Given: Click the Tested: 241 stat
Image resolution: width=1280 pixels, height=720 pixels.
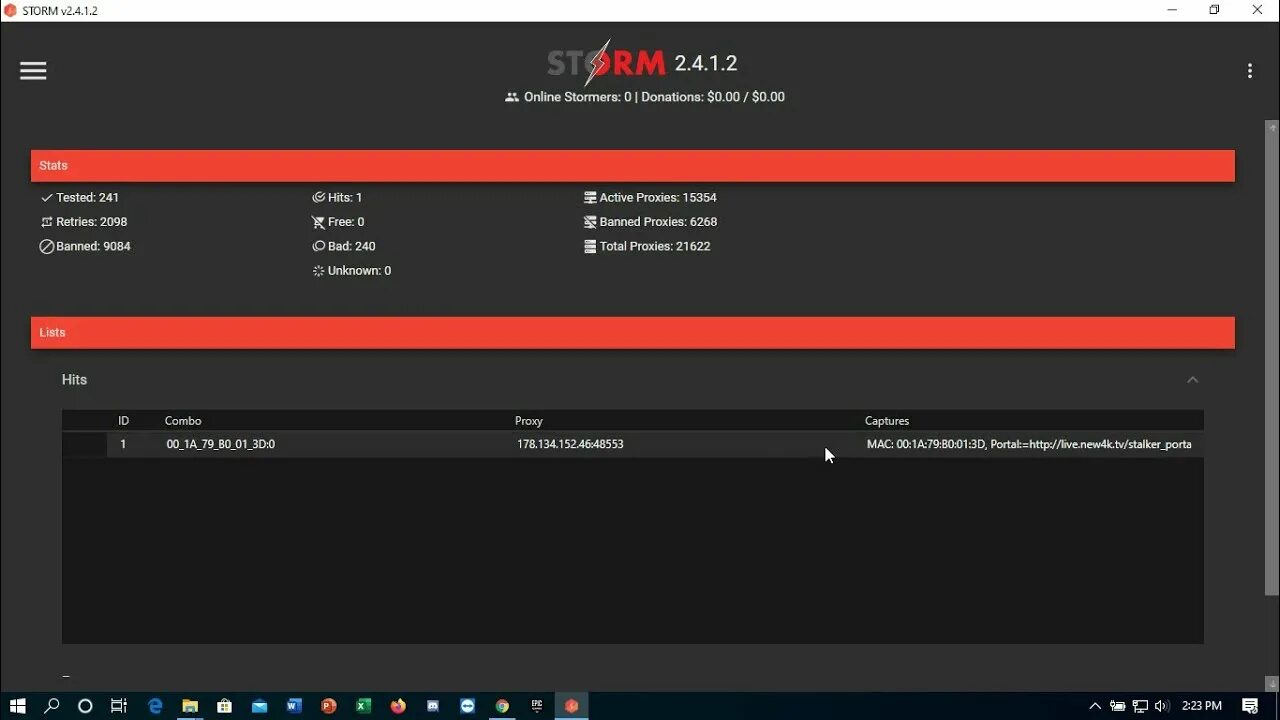Looking at the screenshot, I should [80, 198].
